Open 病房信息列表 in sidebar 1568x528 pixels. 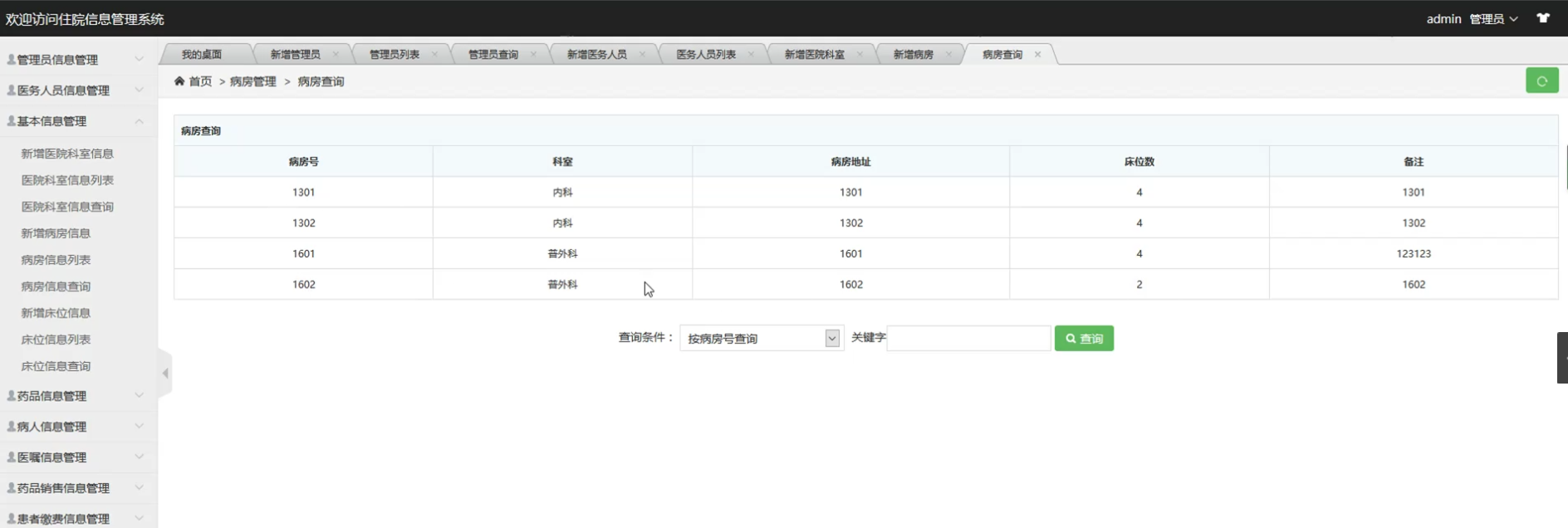pyautogui.click(x=56, y=260)
